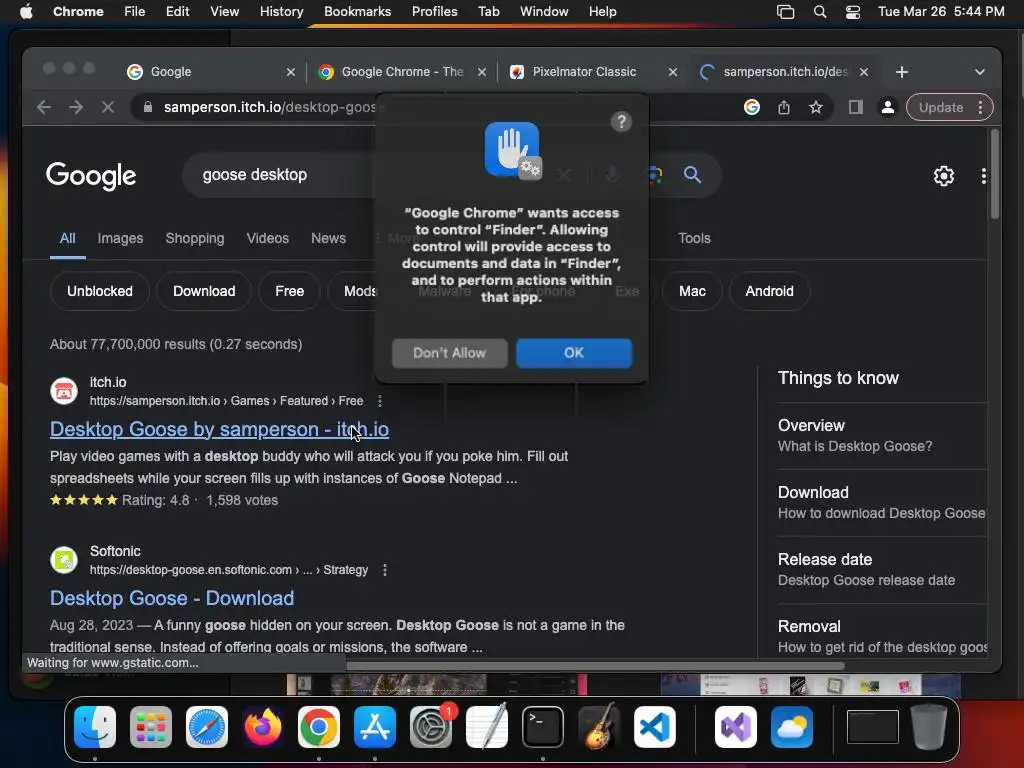Open the Chrome profile avatar icon

888,107
